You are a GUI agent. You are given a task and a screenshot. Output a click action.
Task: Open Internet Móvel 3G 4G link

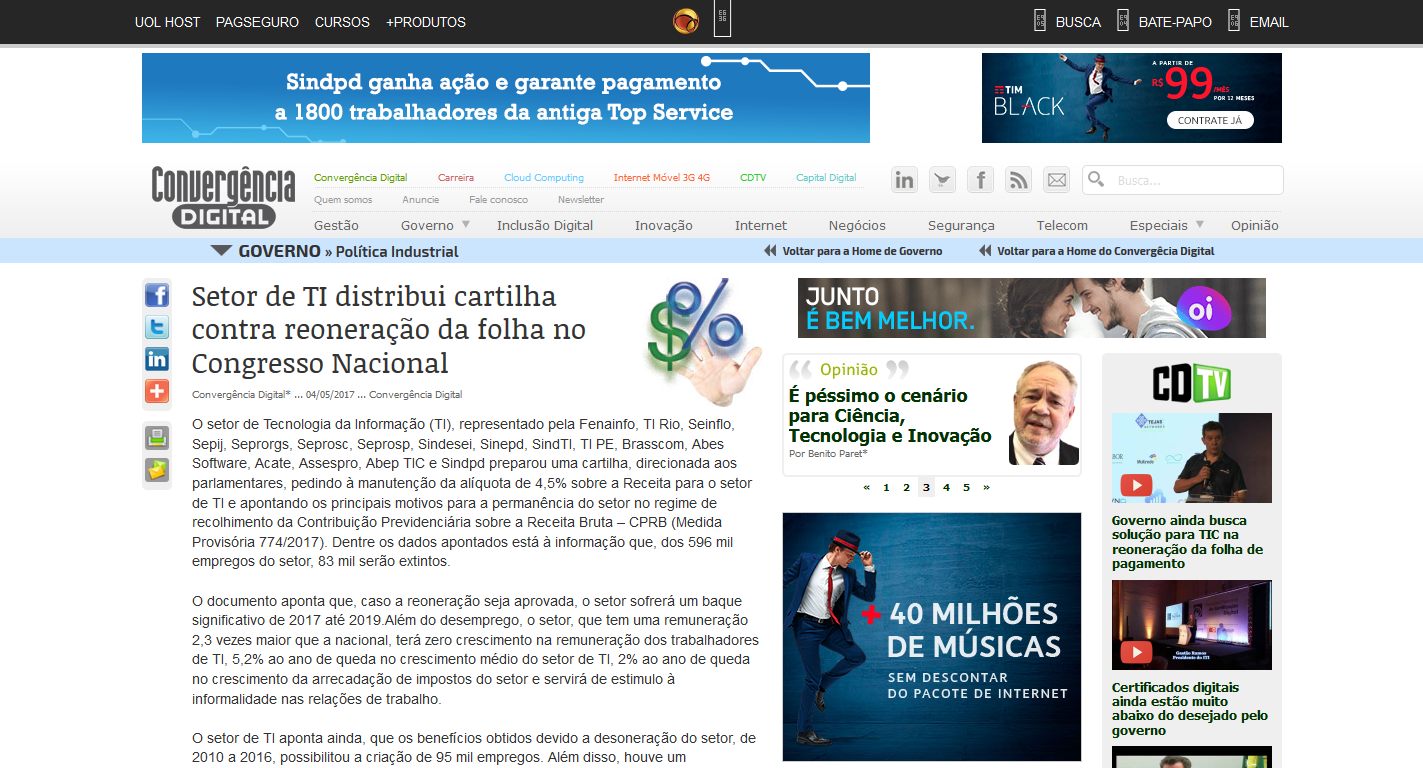pyautogui.click(x=662, y=178)
